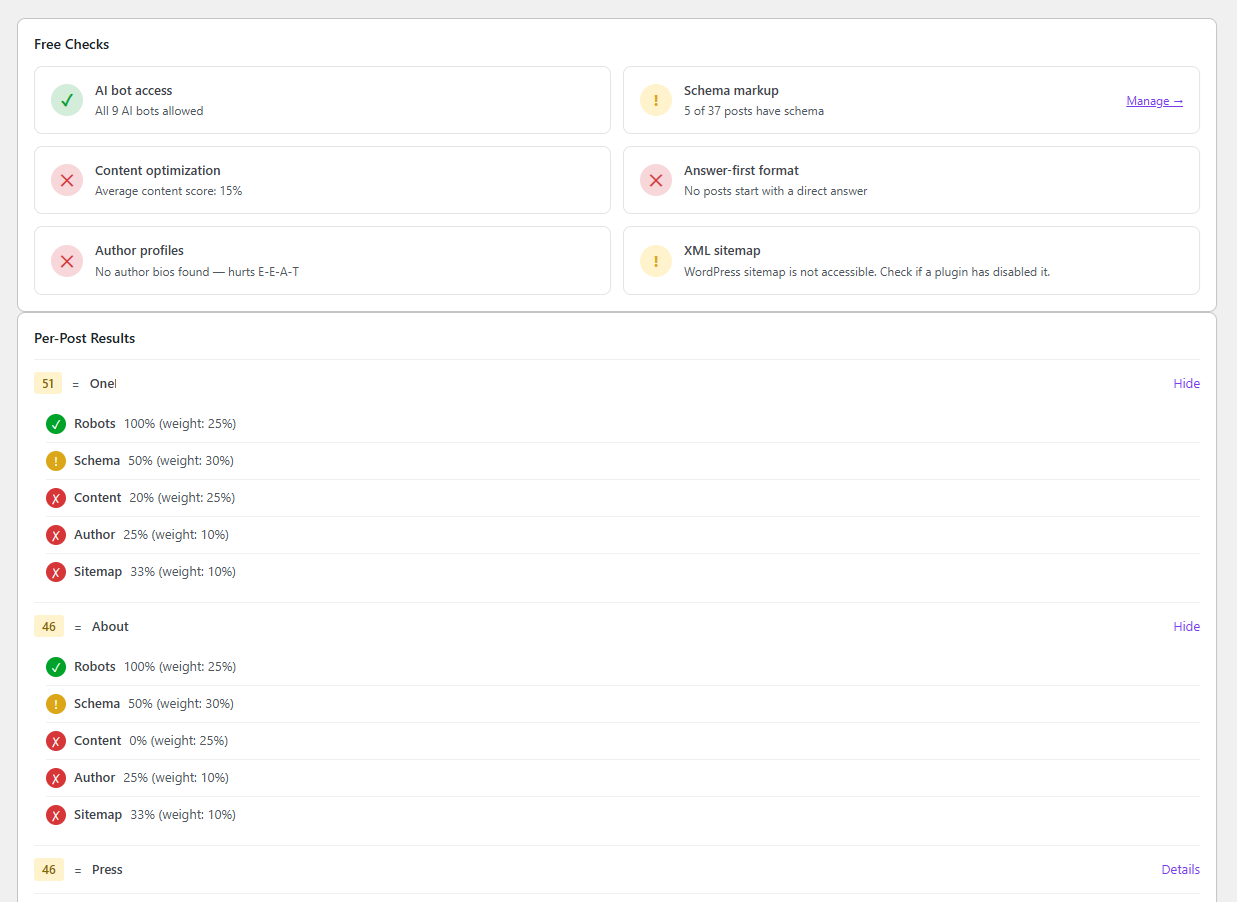Click the Content 20% row label
This screenshot has width=1237, height=902.
click(98, 498)
